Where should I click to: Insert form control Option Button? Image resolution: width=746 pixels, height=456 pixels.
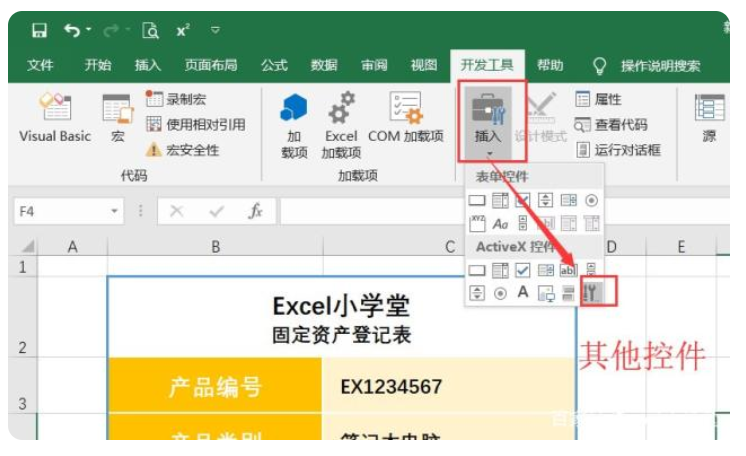(x=591, y=200)
